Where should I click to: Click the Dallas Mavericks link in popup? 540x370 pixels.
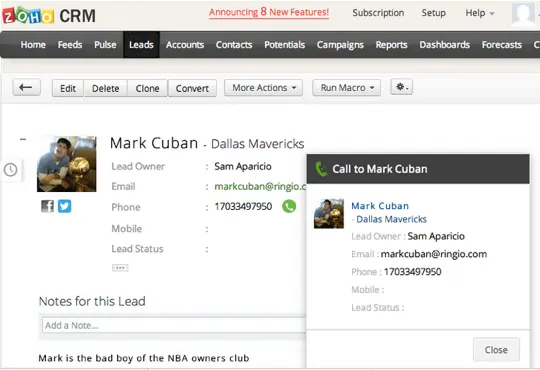[x=391, y=219]
